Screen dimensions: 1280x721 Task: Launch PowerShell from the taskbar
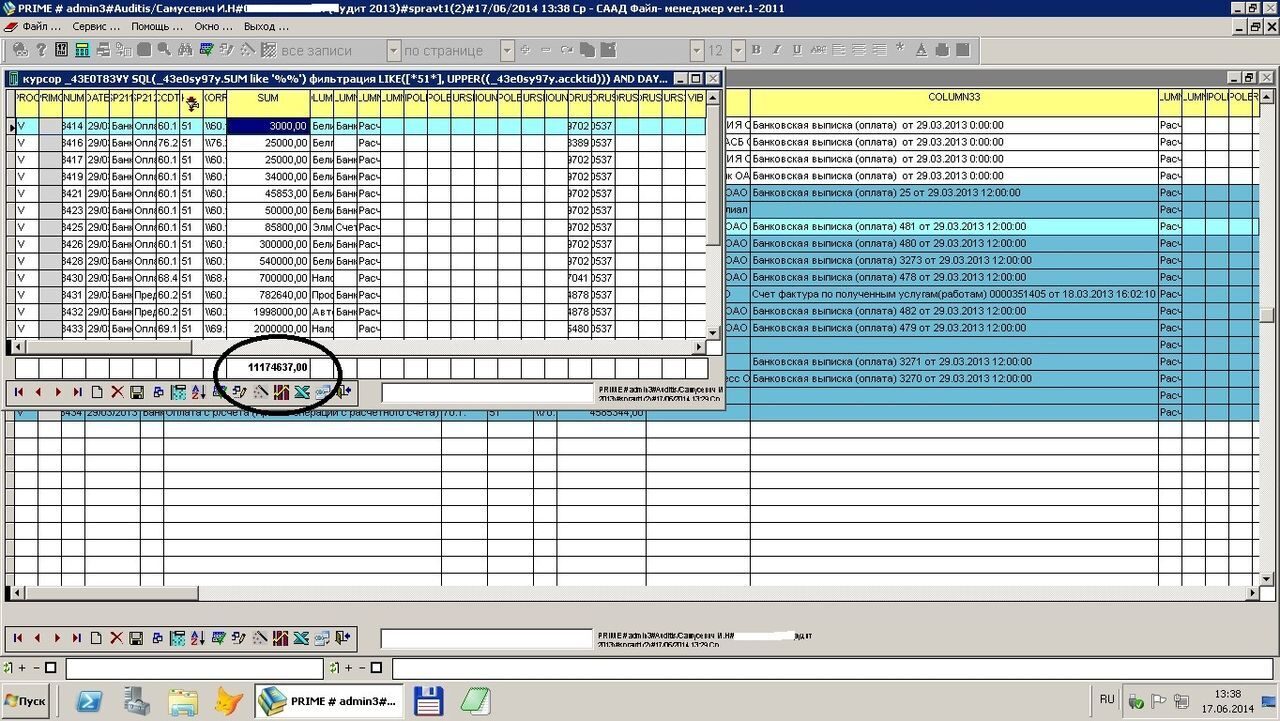coord(88,701)
